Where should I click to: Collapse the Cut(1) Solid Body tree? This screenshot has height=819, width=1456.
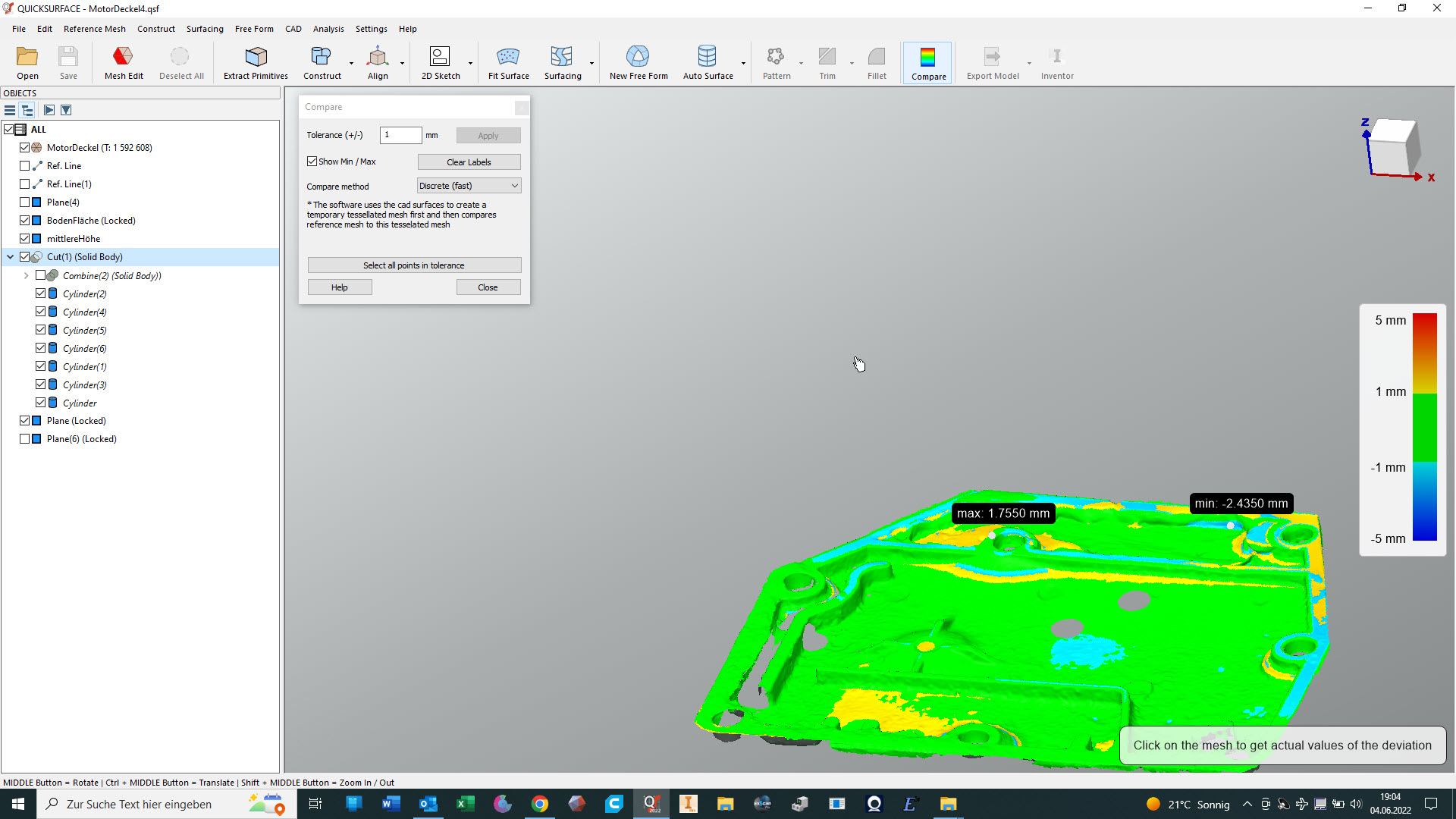click(x=11, y=257)
